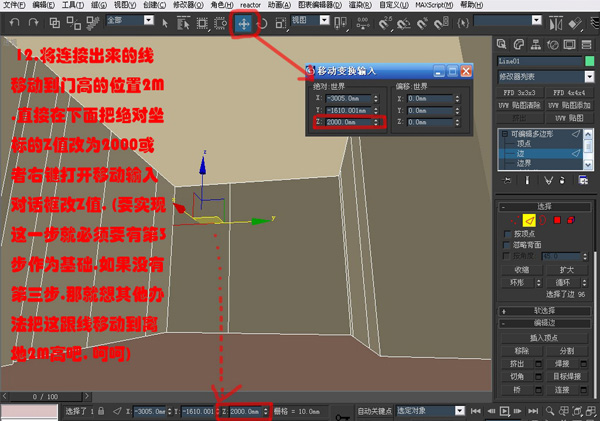The height and width of the screenshot is (421, 600).
Task: Toggle the Spinner Snap icon
Action: pos(441,23)
